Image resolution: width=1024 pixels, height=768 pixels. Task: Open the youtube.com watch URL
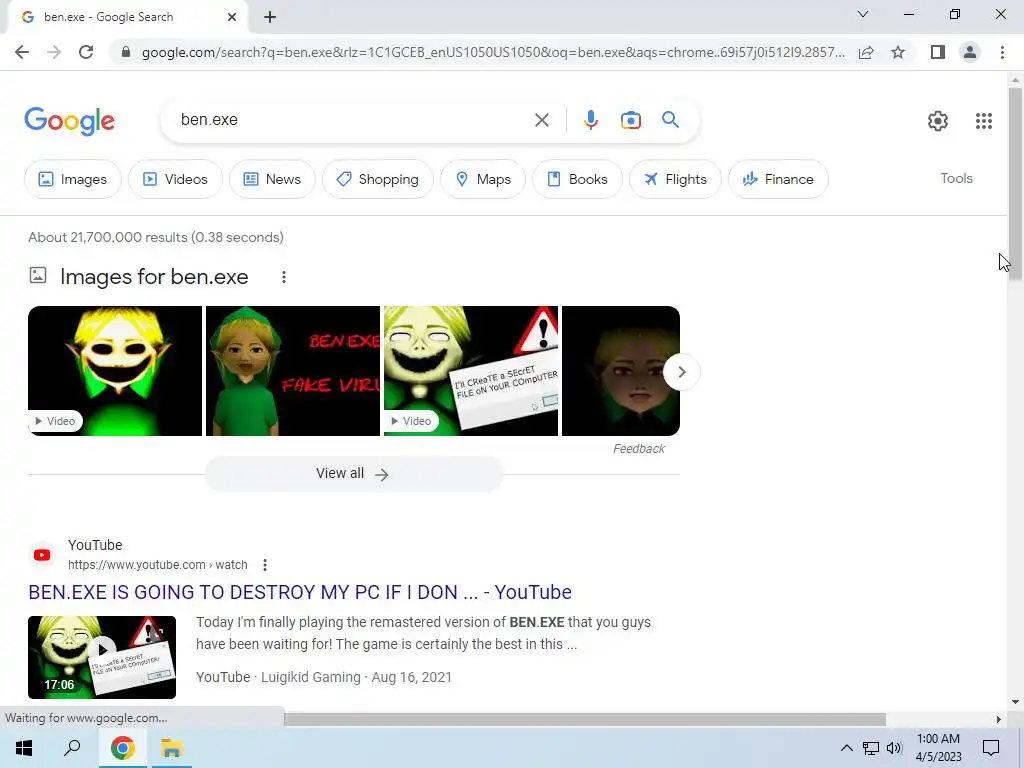pos(157,565)
